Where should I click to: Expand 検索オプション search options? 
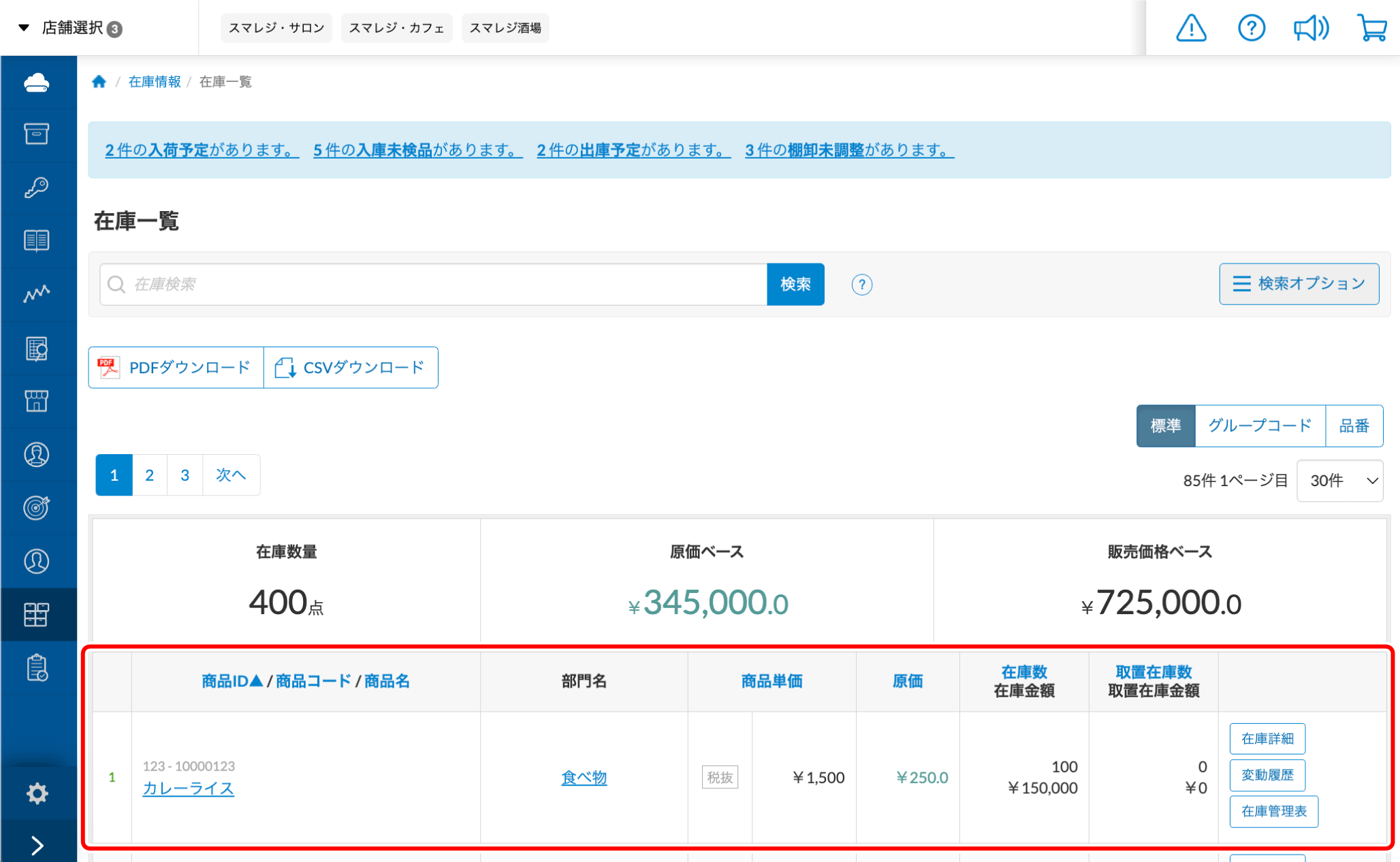(x=1299, y=284)
